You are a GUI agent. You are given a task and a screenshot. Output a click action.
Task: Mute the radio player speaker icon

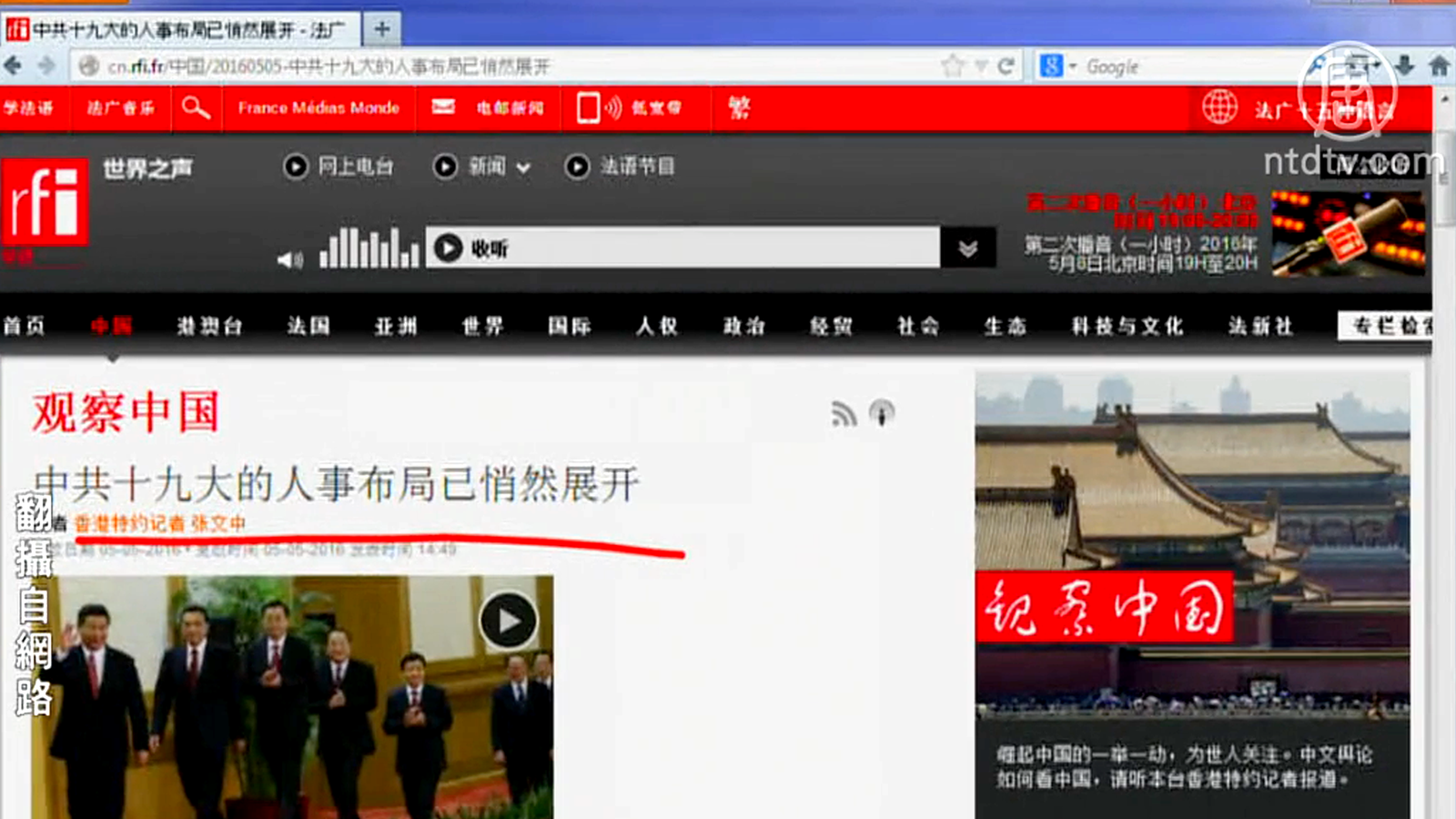click(289, 259)
